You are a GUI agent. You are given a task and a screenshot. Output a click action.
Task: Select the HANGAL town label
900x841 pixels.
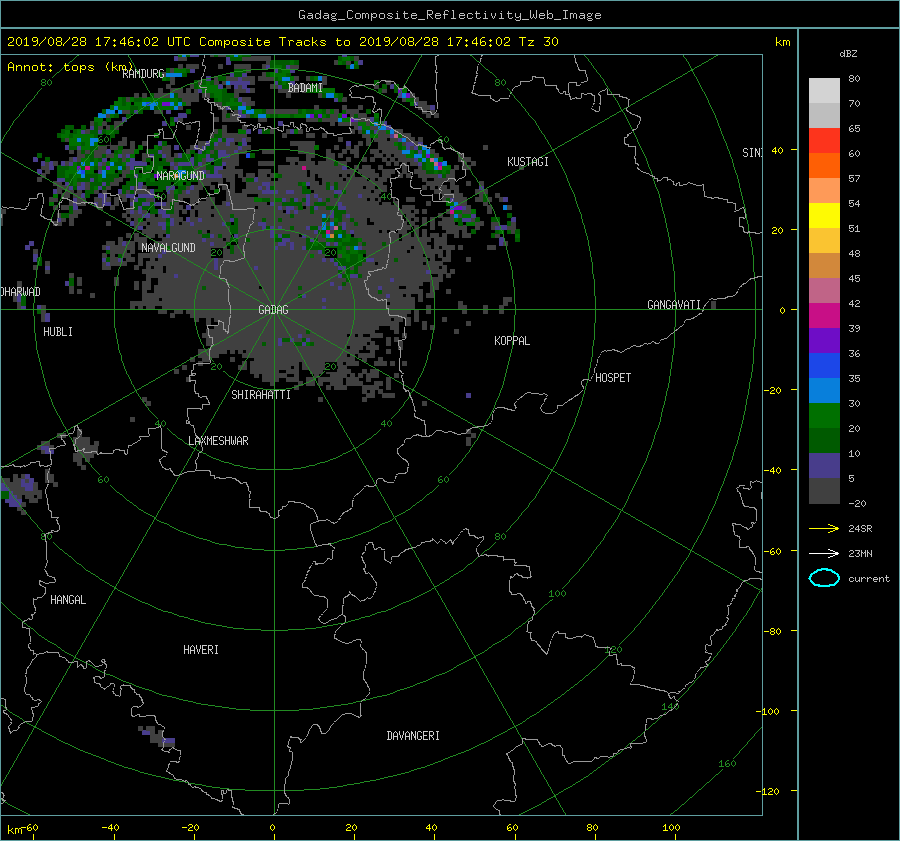tap(68, 600)
